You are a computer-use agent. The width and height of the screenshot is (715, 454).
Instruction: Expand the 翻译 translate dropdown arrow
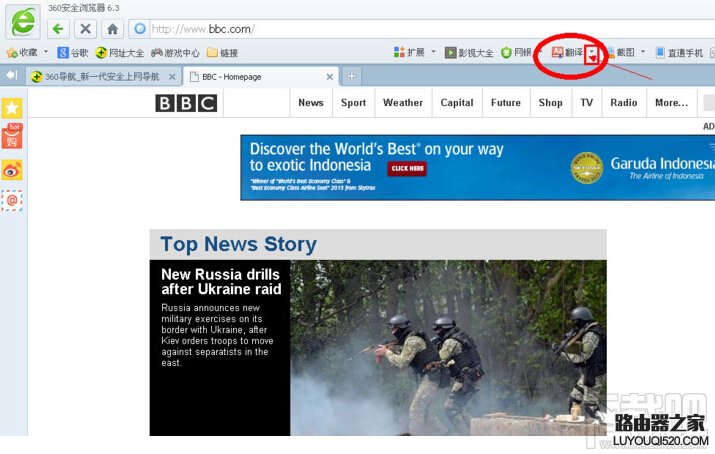tap(593, 53)
